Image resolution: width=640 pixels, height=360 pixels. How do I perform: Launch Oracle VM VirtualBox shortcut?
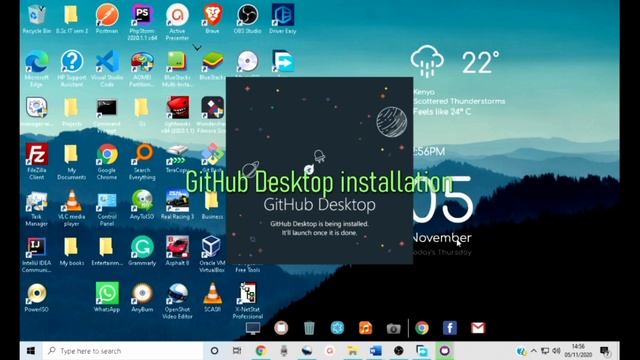(x=212, y=254)
